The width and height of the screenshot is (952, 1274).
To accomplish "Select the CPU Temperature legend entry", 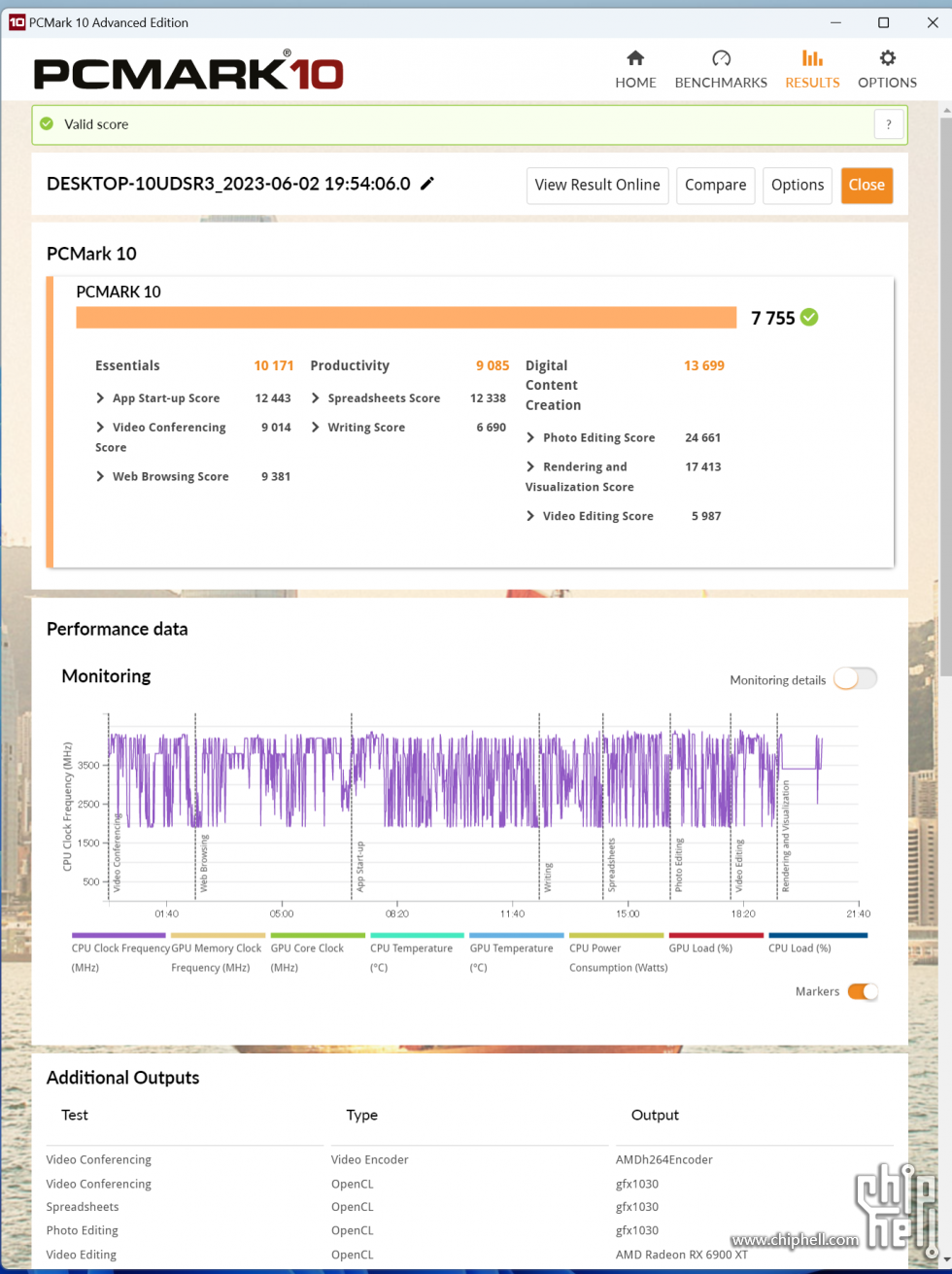I will pos(417,952).
